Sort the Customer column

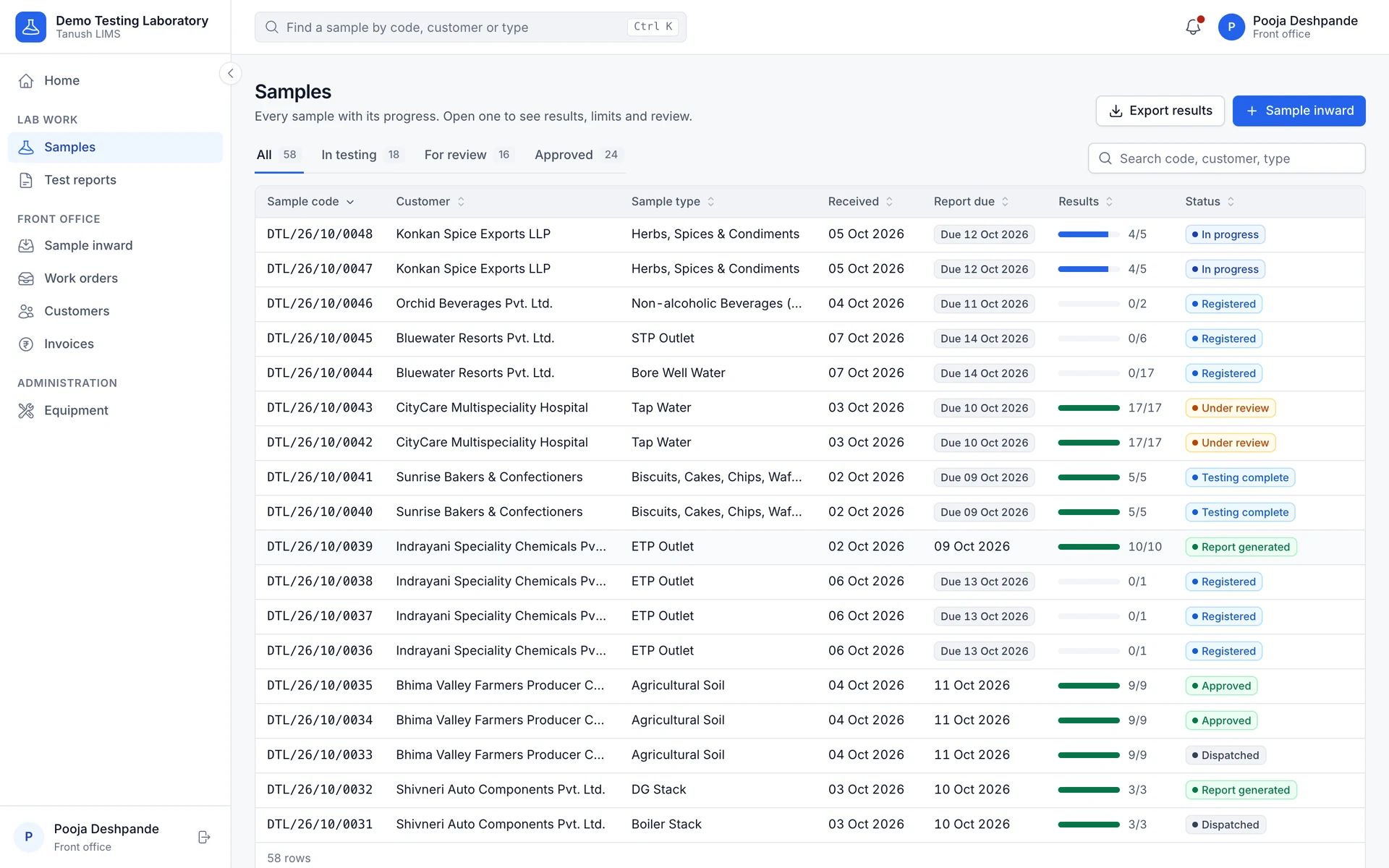[x=461, y=202]
